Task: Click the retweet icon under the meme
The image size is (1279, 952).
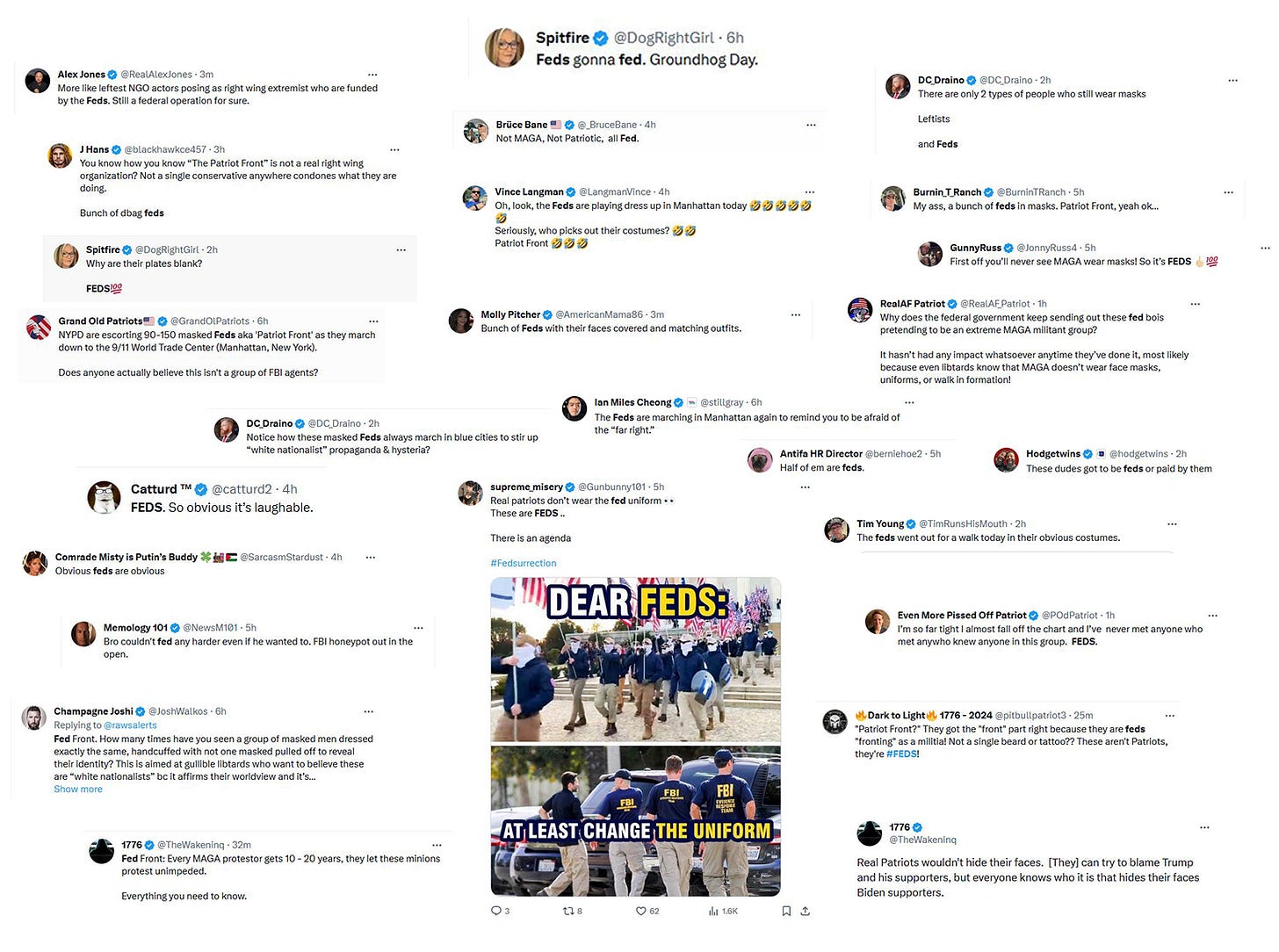Action: tap(568, 911)
